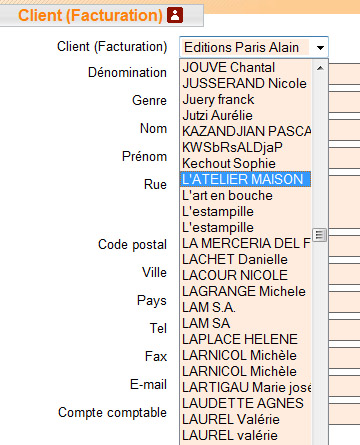
Task: Click the red person icon beside Client (Facturation)
Action: 175,15
